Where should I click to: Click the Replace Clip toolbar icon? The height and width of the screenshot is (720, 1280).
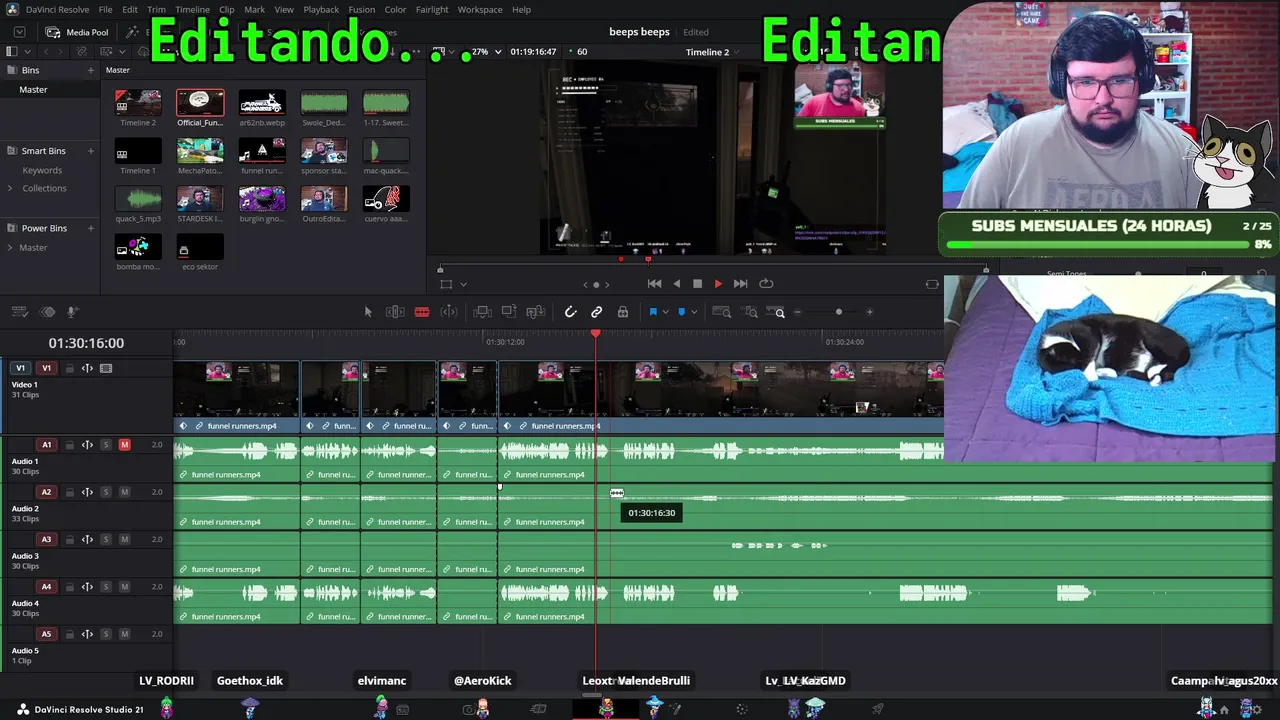[x=535, y=312]
